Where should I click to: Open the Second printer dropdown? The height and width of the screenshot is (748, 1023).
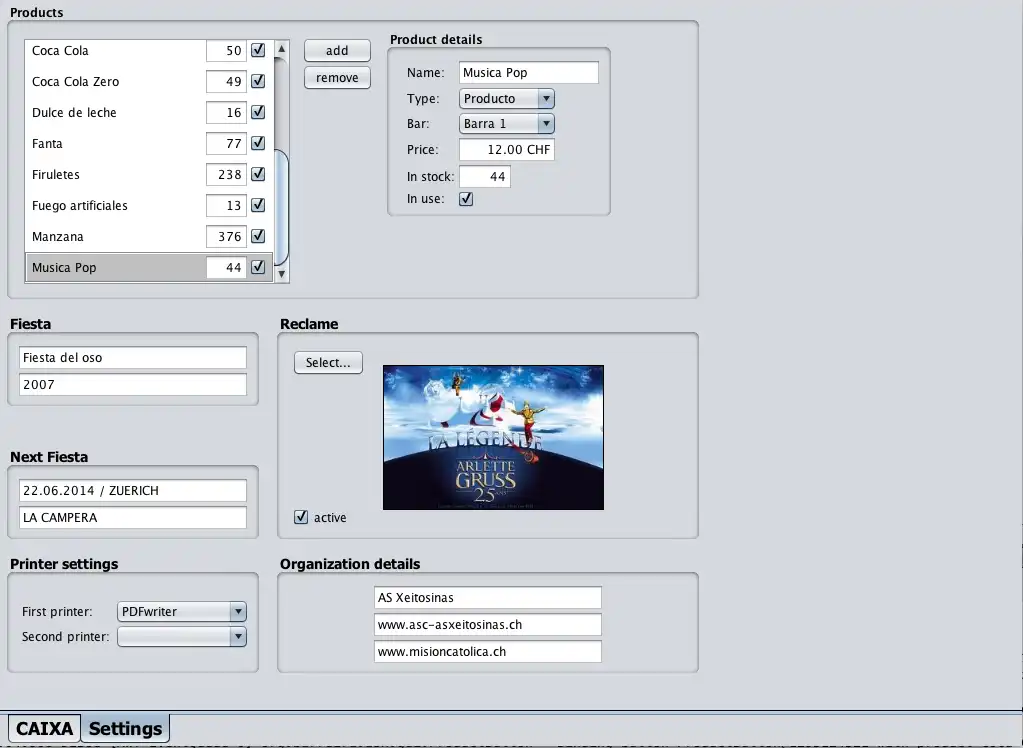pos(182,636)
